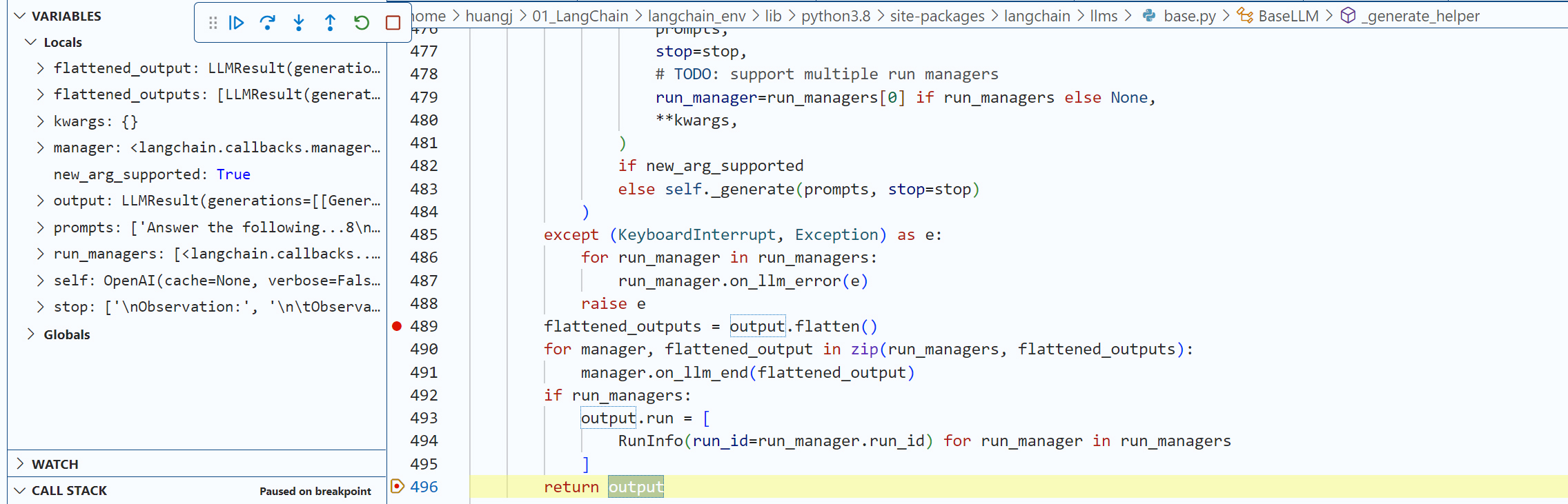1568x504 pixels.
Task: Select the _generate_helper breadcrumb
Action: point(1420,16)
